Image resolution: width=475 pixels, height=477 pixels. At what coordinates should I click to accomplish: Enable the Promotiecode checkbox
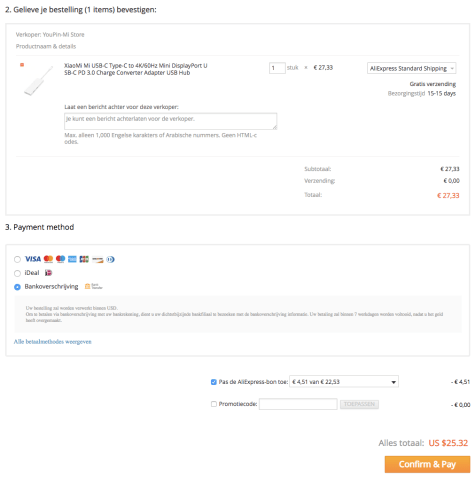point(214,404)
